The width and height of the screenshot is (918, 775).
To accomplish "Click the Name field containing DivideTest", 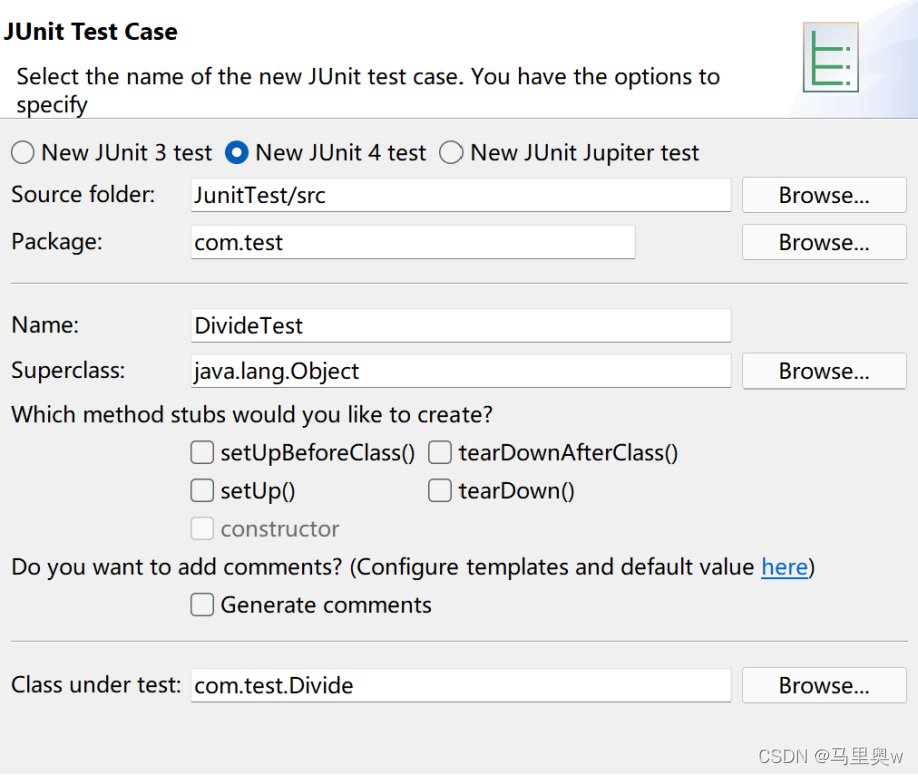I will click(460, 325).
